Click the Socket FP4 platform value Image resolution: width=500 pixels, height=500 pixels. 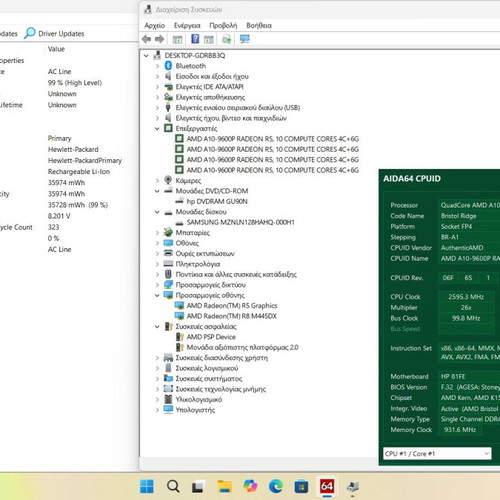(456, 227)
